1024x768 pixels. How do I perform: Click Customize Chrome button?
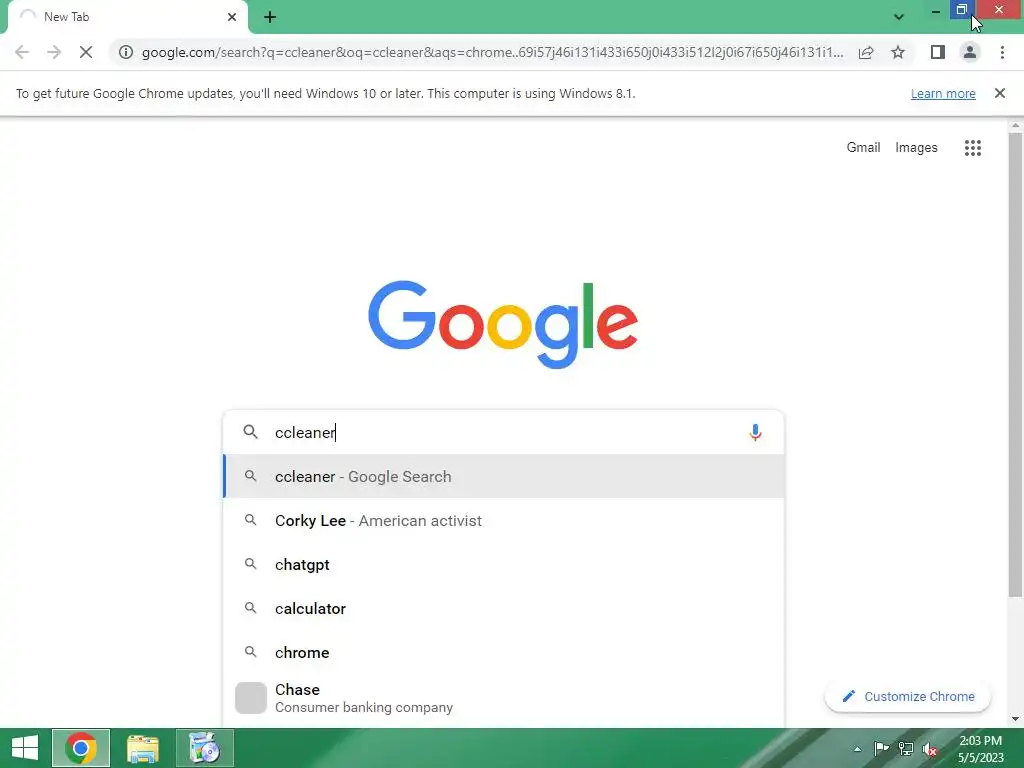(908, 696)
